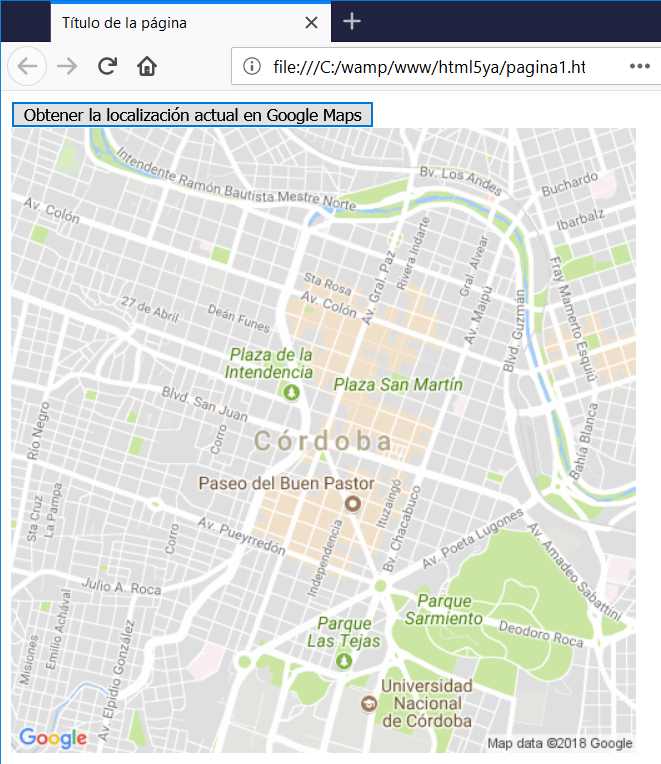Click the Av. Poeta Lugones label
Image resolution: width=661 pixels, height=764 pixels.
click(472, 538)
